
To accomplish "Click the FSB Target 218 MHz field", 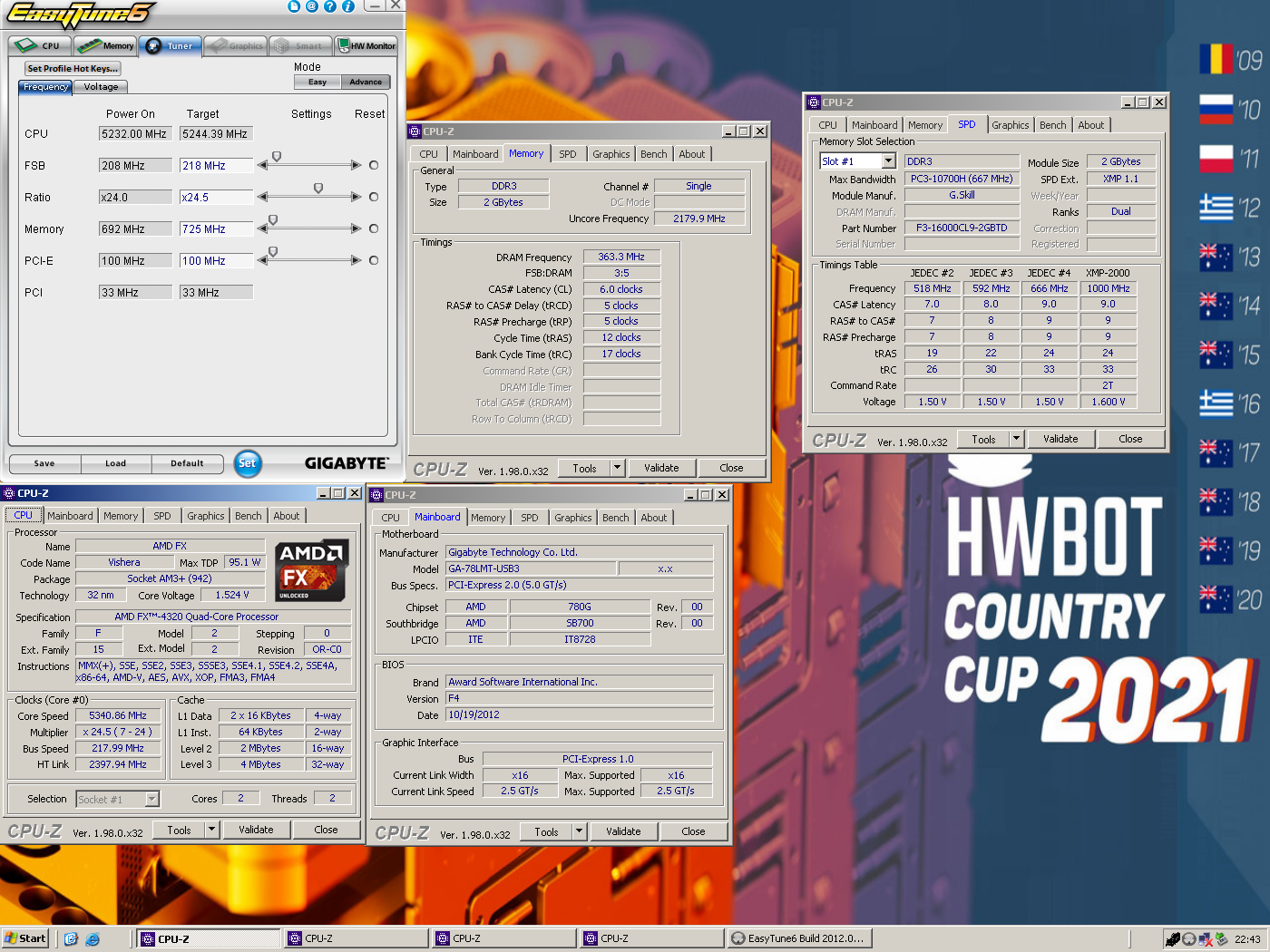I will point(216,166).
